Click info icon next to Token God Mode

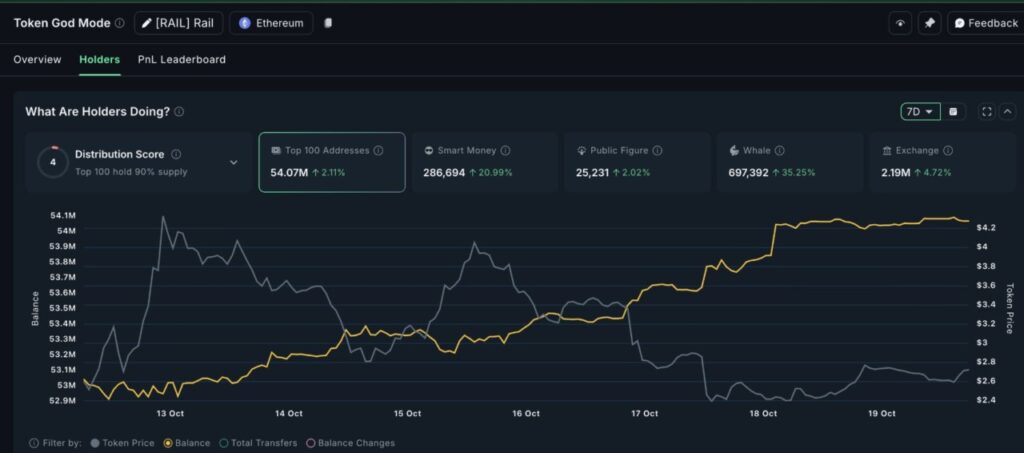(x=120, y=23)
